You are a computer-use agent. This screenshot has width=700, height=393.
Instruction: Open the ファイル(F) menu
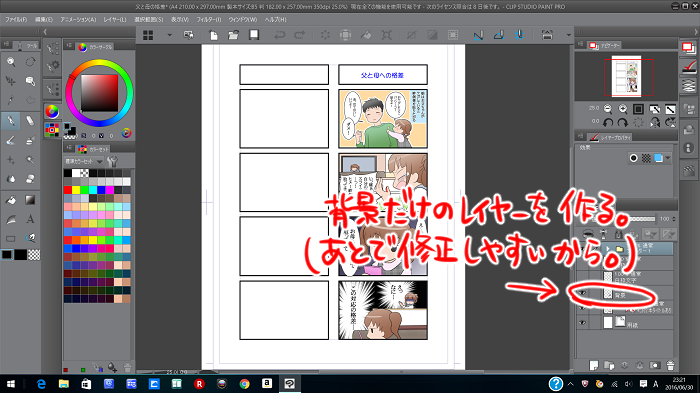click(16, 20)
